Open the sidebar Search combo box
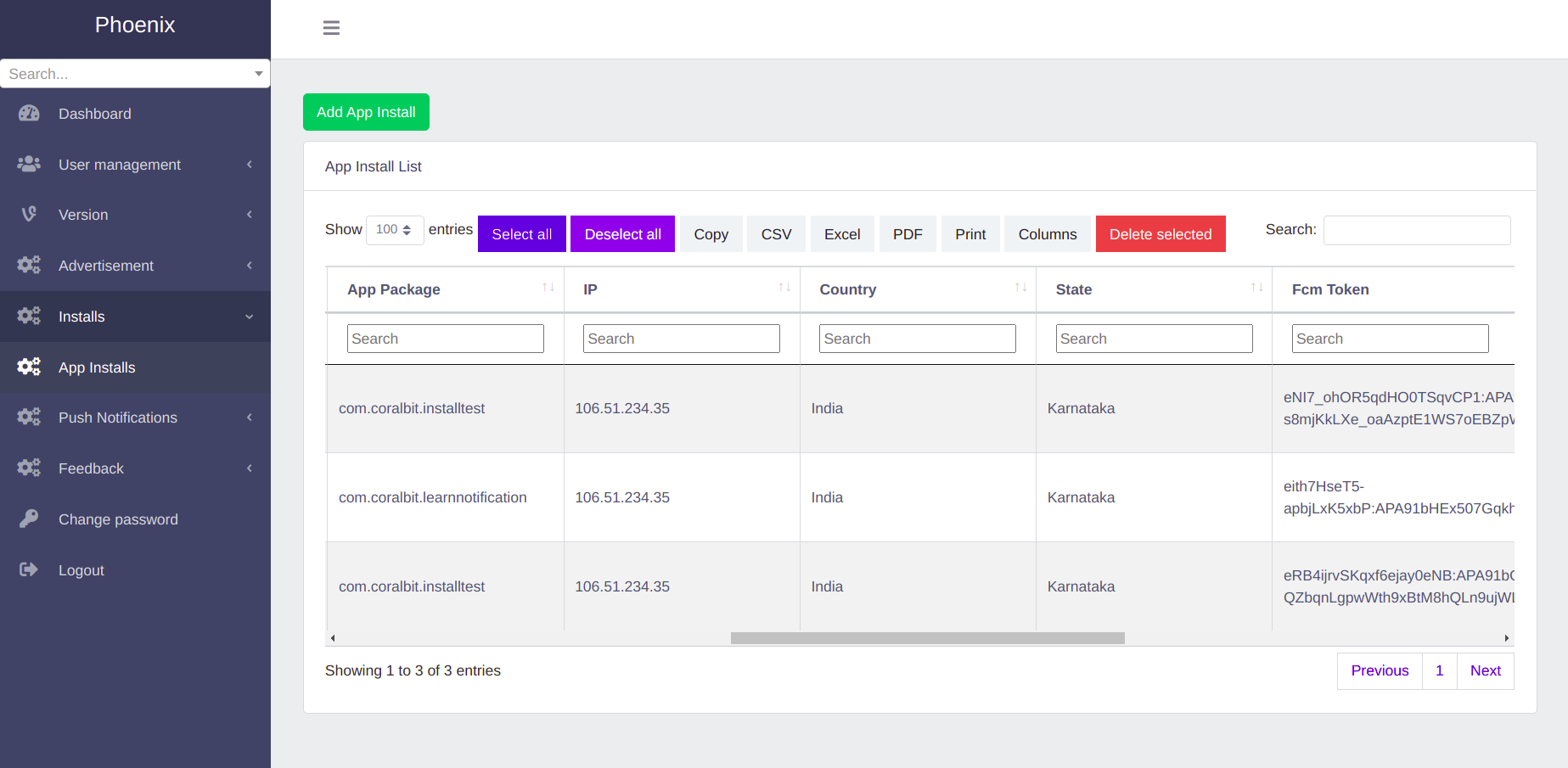1568x768 pixels. [135, 74]
